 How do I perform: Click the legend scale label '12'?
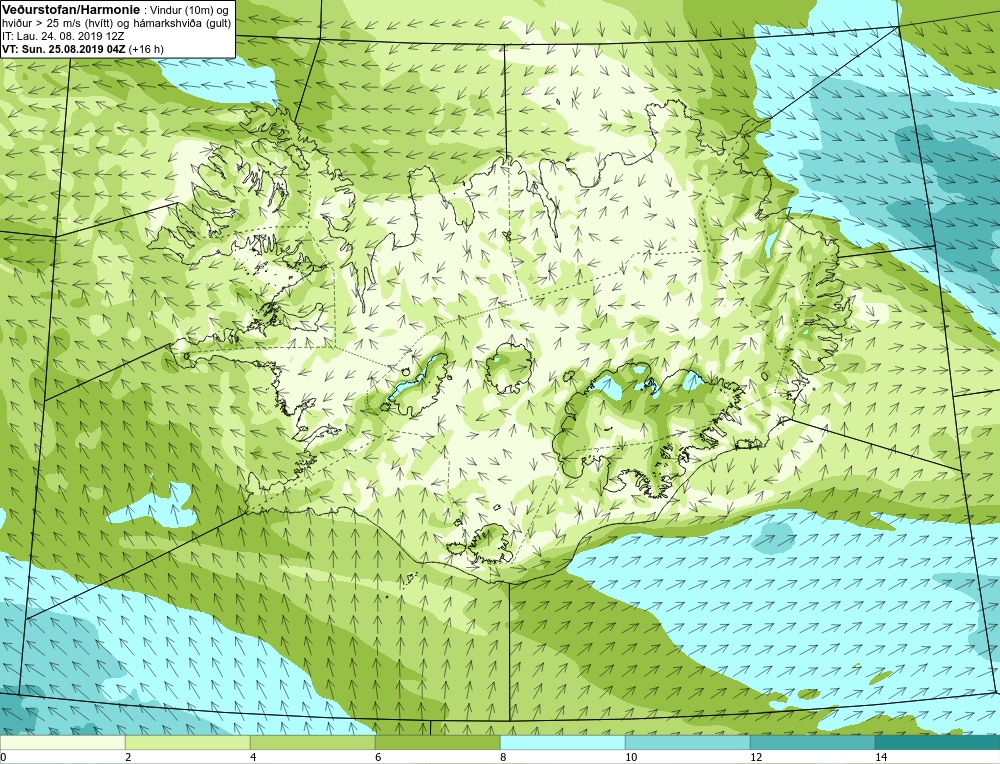[756, 757]
